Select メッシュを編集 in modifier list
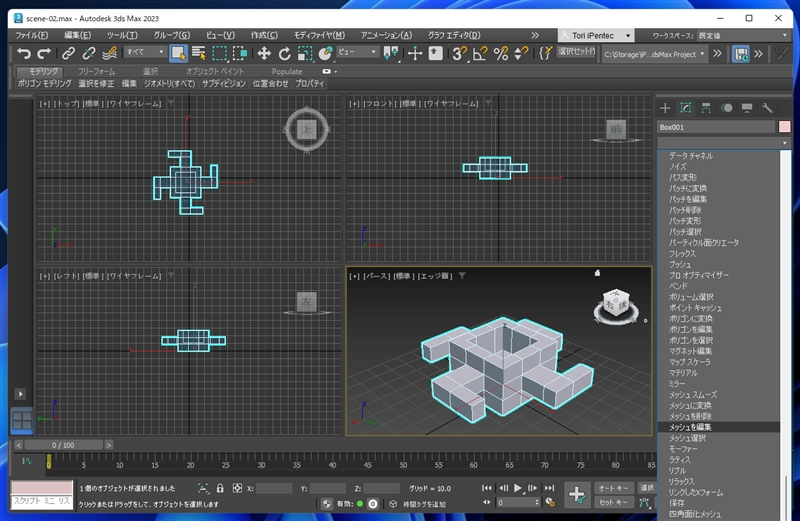Image resolution: width=800 pixels, height=521 pixels. pos(718,427)
